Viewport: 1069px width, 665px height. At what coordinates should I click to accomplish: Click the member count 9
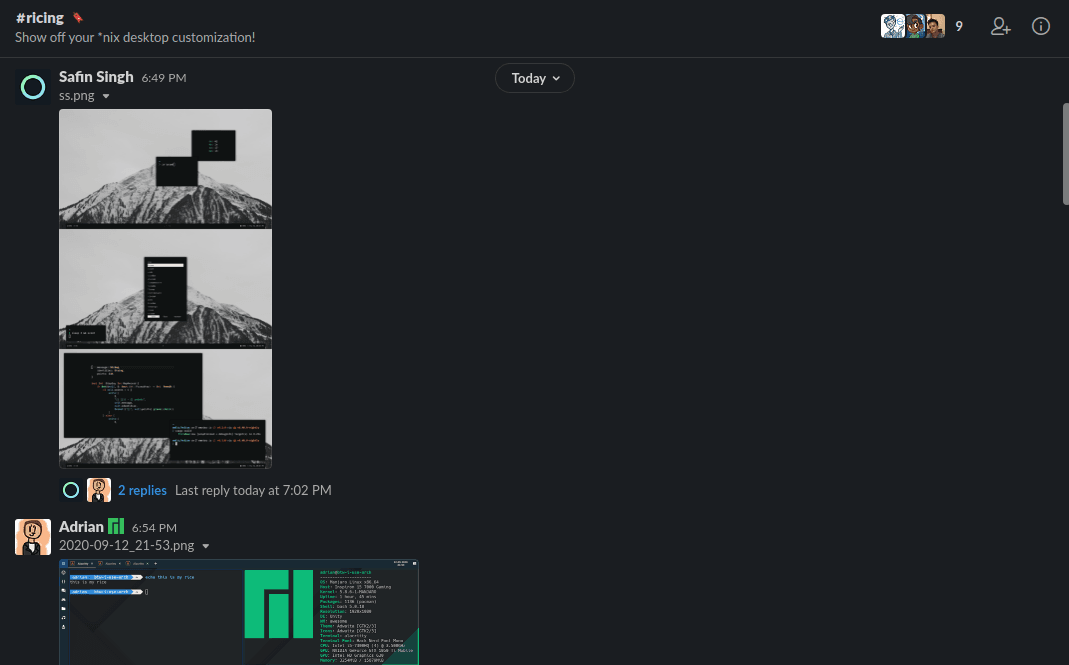tap(959, 27)
